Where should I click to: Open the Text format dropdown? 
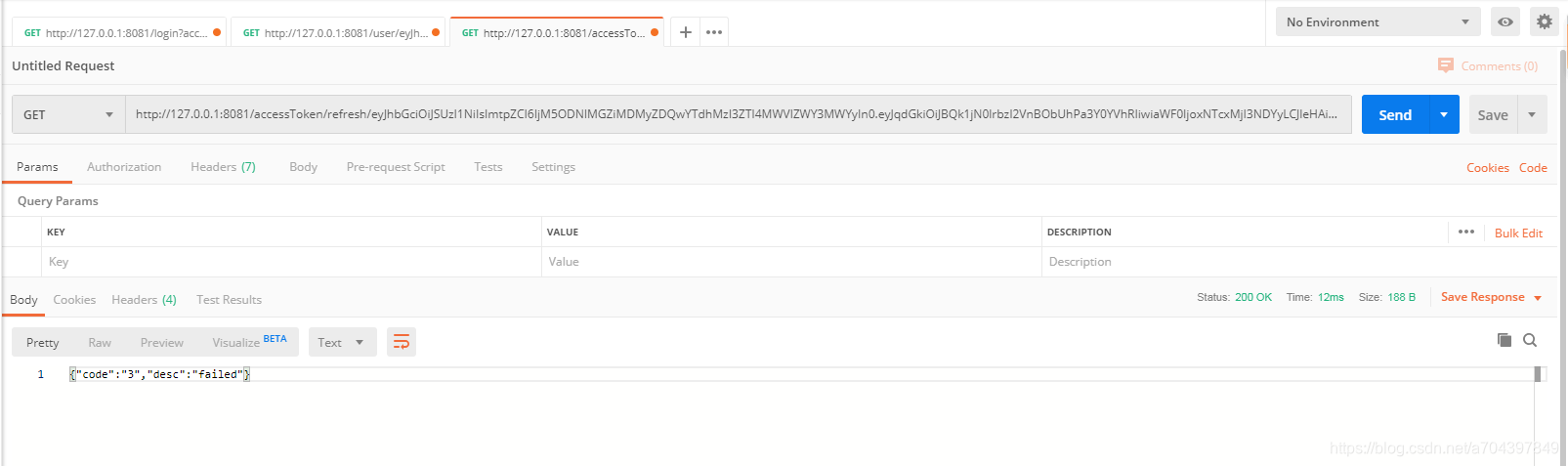pyautogui.click(x=342, y=342)
